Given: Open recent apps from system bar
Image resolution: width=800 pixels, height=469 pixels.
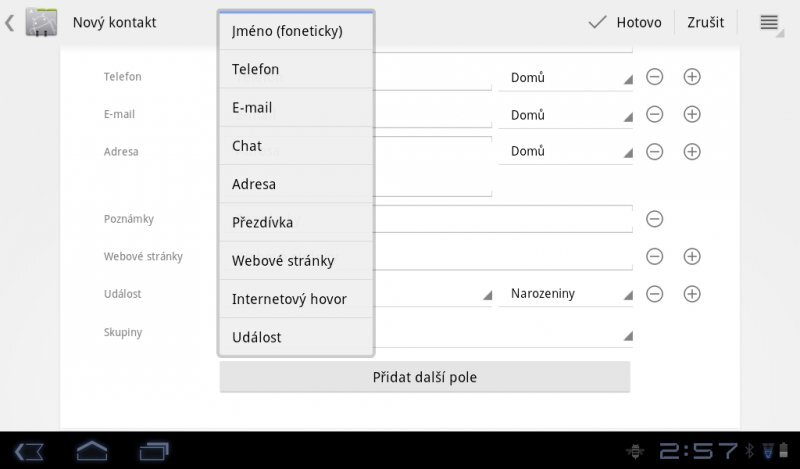Looking at the screenshot, I should click(x=155, y=451).
